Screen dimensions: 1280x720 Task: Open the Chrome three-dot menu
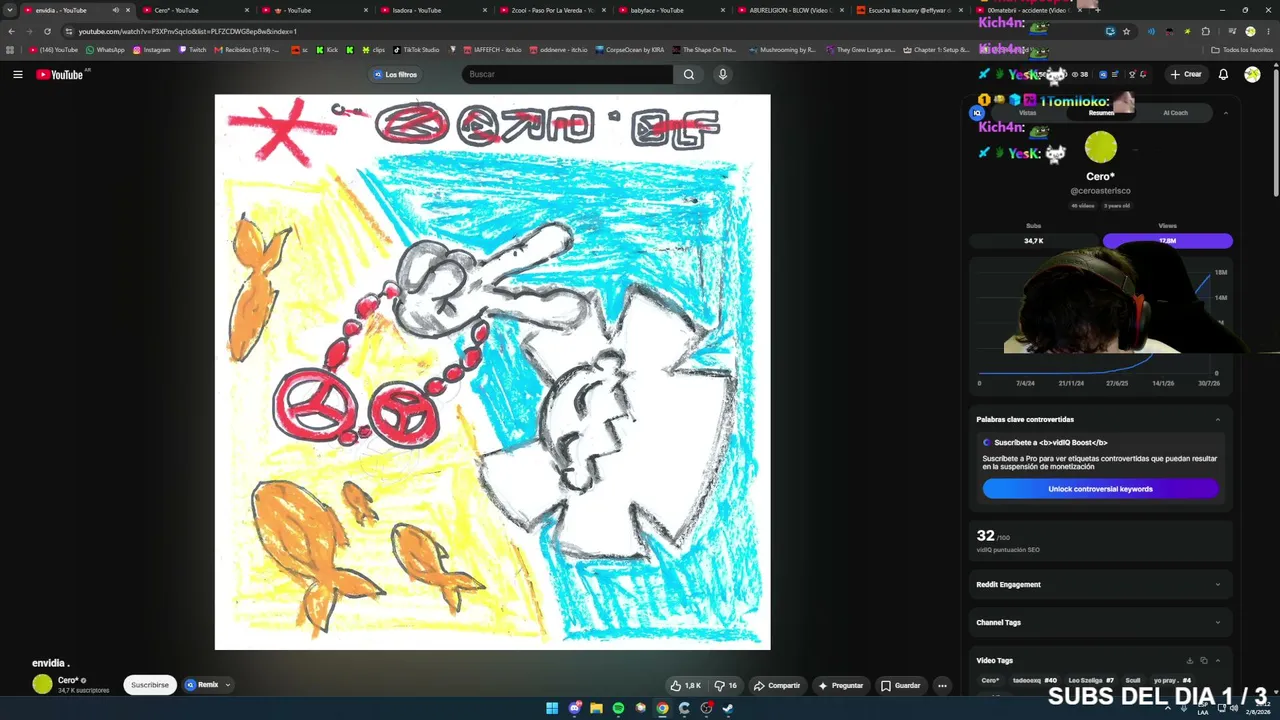(x=1268, y=31)
